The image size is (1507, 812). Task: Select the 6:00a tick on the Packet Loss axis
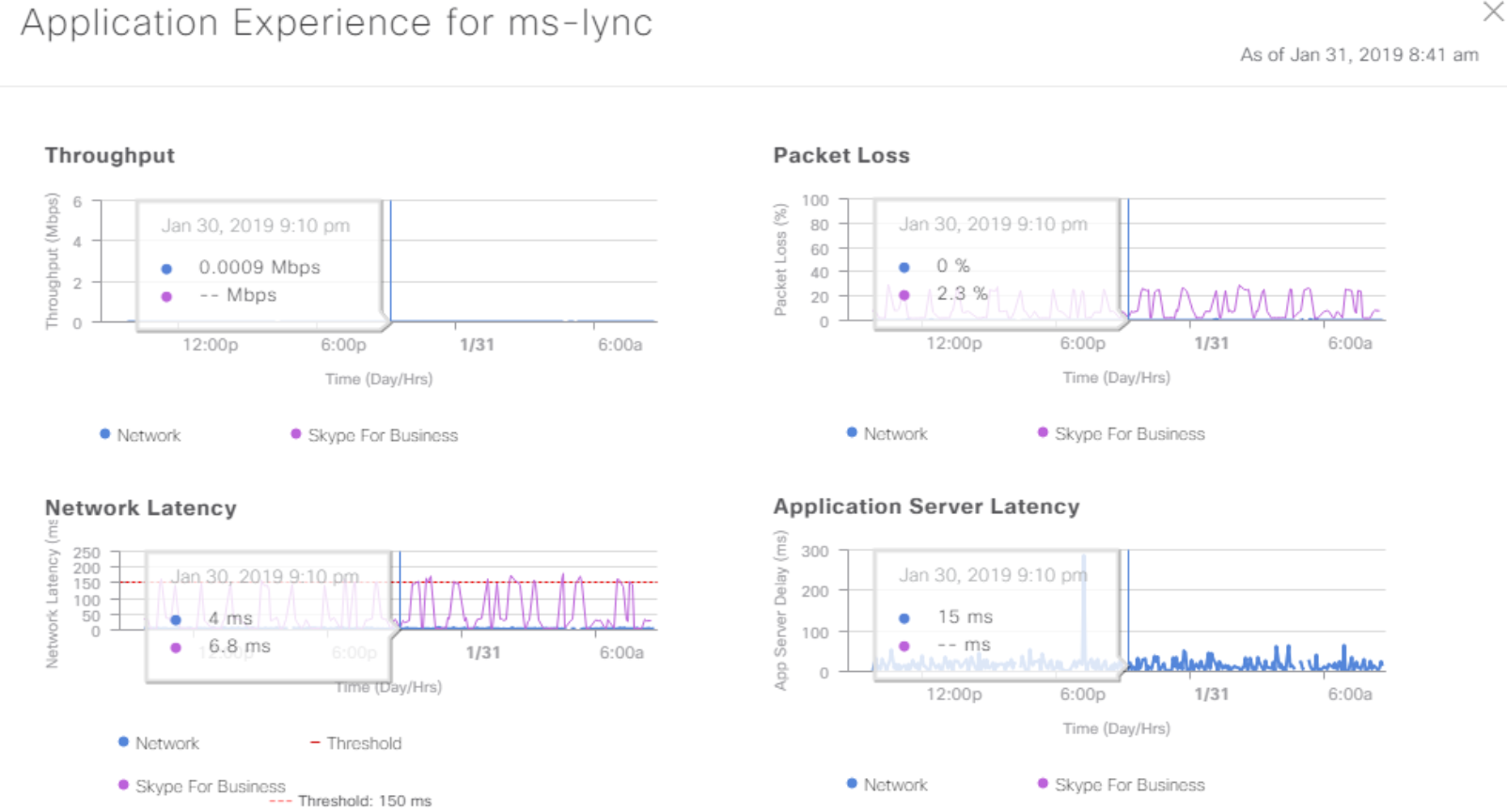[x=1349, y=344]
